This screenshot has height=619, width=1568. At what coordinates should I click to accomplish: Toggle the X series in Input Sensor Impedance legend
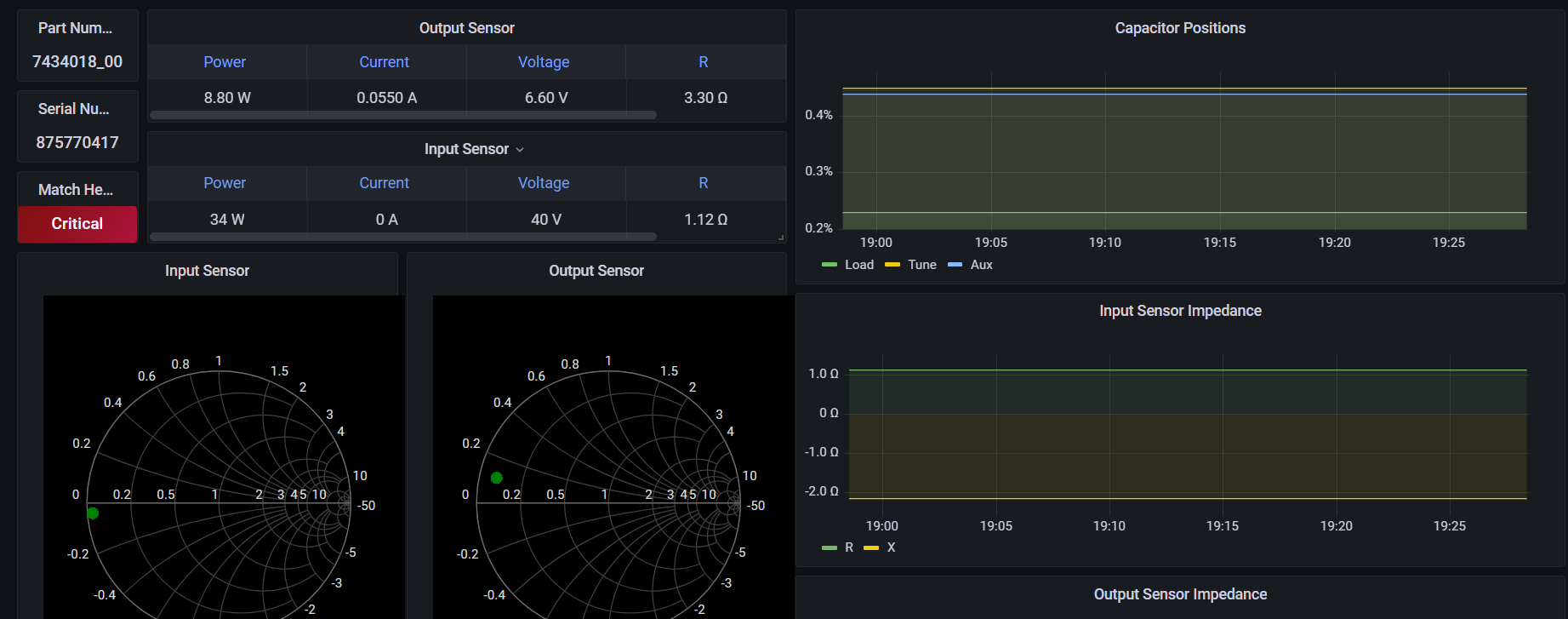[891, 547]
